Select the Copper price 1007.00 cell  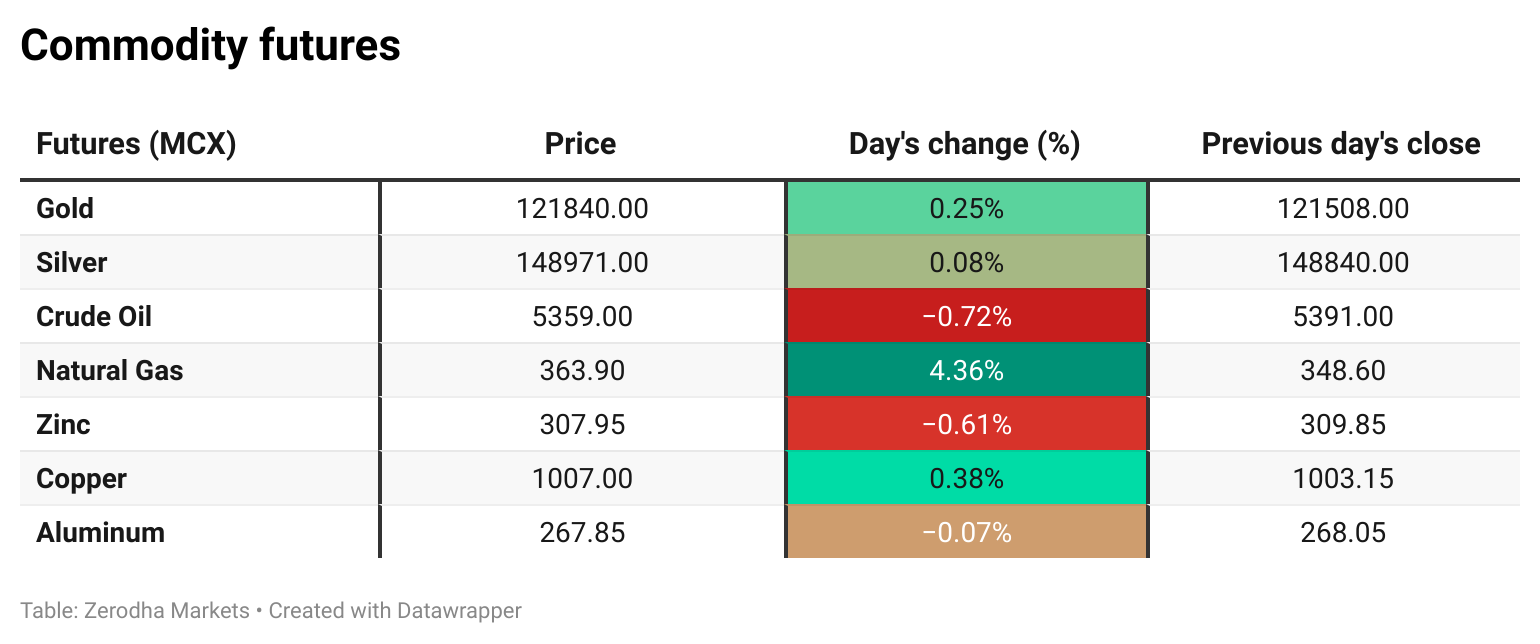click(x=582, y=479)
